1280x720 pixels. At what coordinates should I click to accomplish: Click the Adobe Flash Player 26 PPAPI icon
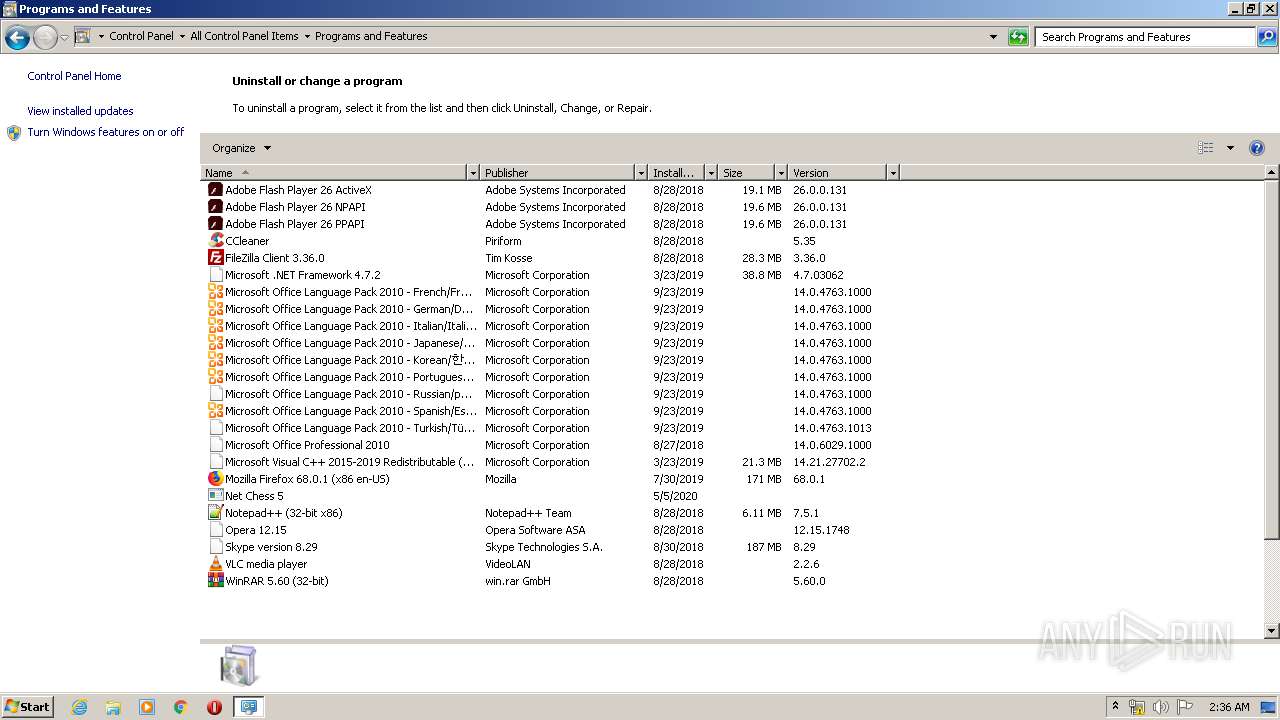click(215, 224)
